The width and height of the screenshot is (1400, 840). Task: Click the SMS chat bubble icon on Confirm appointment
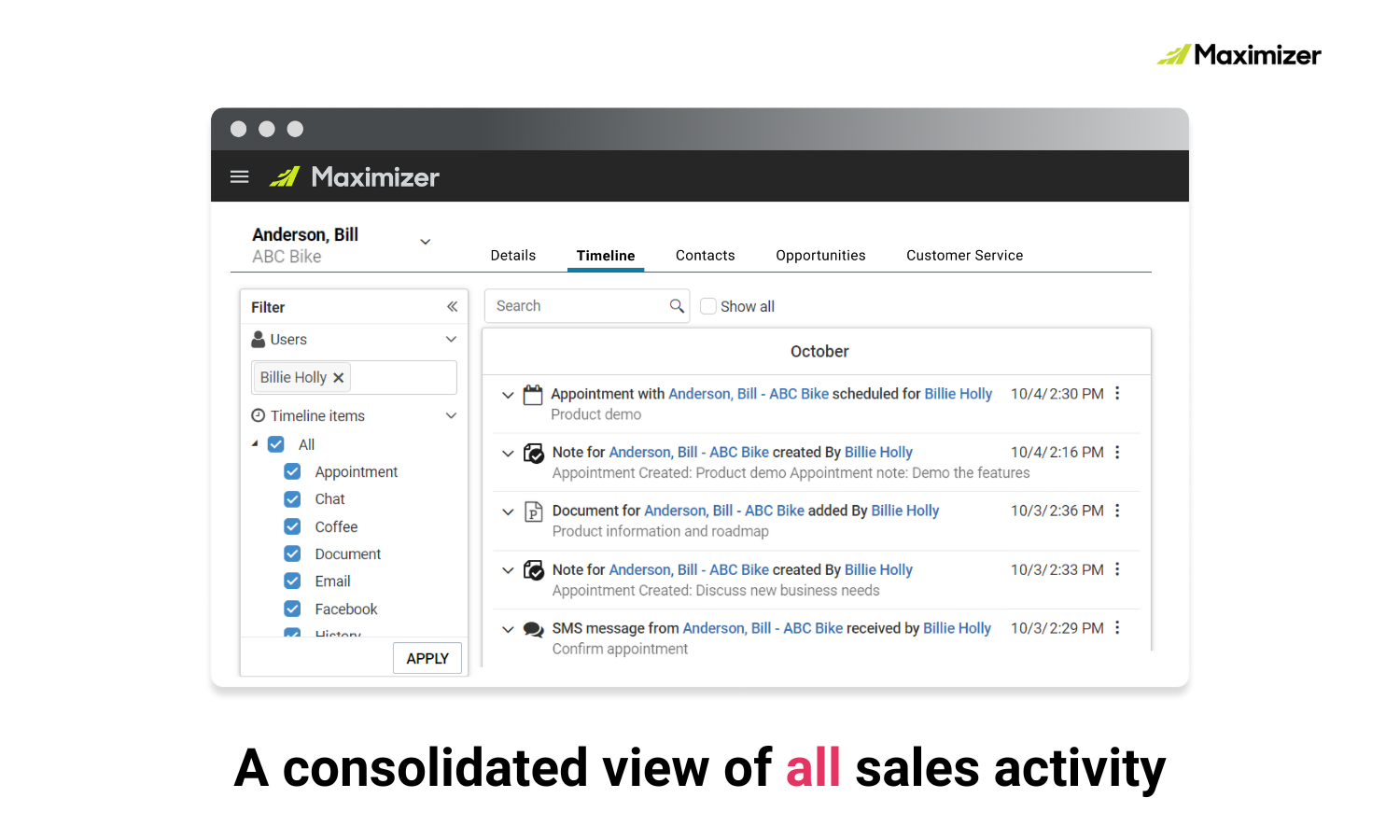click(533, 628)
